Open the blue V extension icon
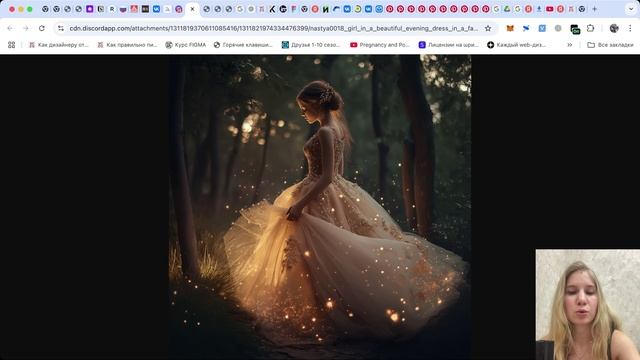The image size is (640, 360). (x=542, y=29)
